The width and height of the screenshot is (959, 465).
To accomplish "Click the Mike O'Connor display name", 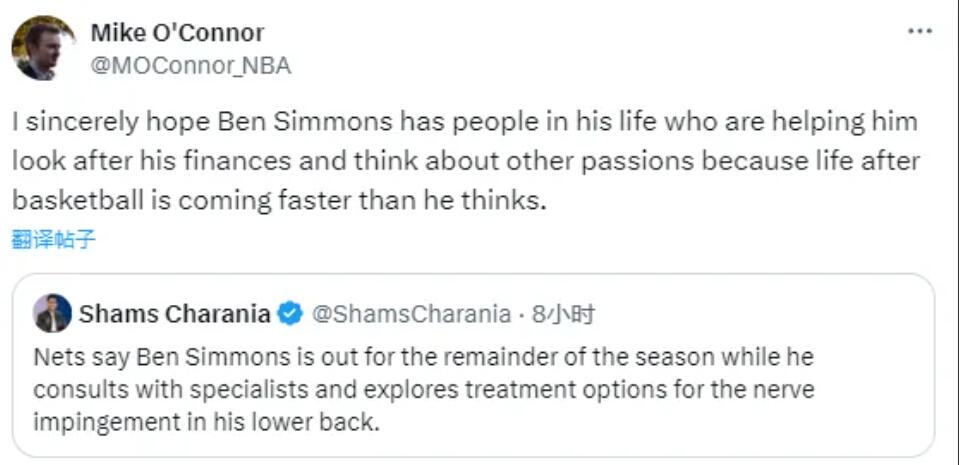I will (177, 33).
